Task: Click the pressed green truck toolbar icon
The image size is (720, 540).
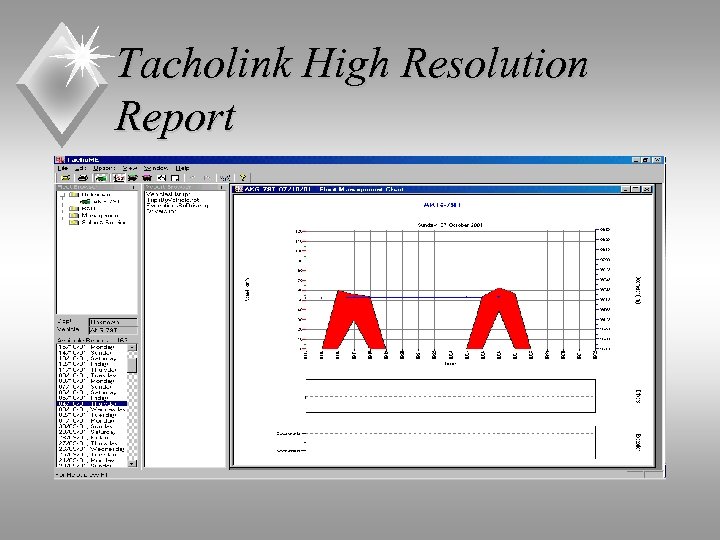Action: (x=101, y=178)
